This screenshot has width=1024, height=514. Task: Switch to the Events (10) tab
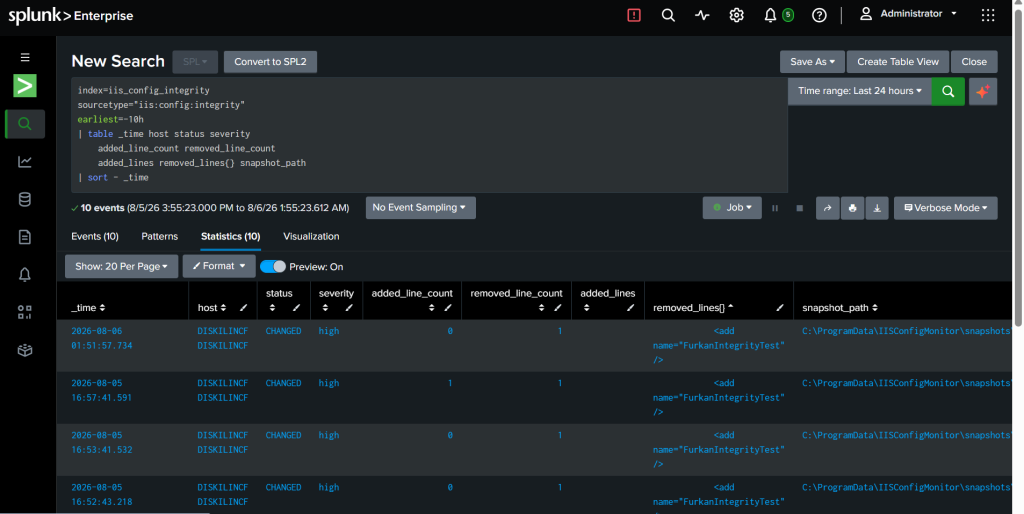click(95, 236)
